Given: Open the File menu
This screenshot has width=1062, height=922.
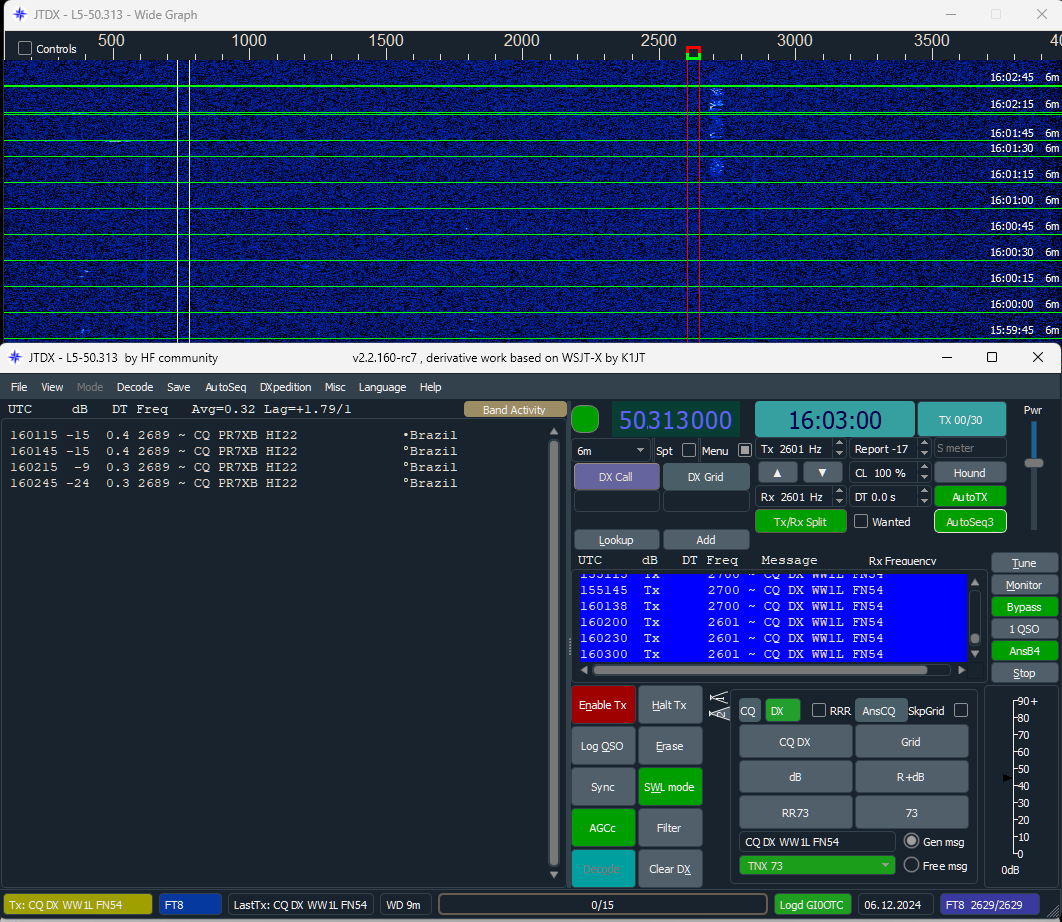Looking at the screenshot, I should coord(19,387).
